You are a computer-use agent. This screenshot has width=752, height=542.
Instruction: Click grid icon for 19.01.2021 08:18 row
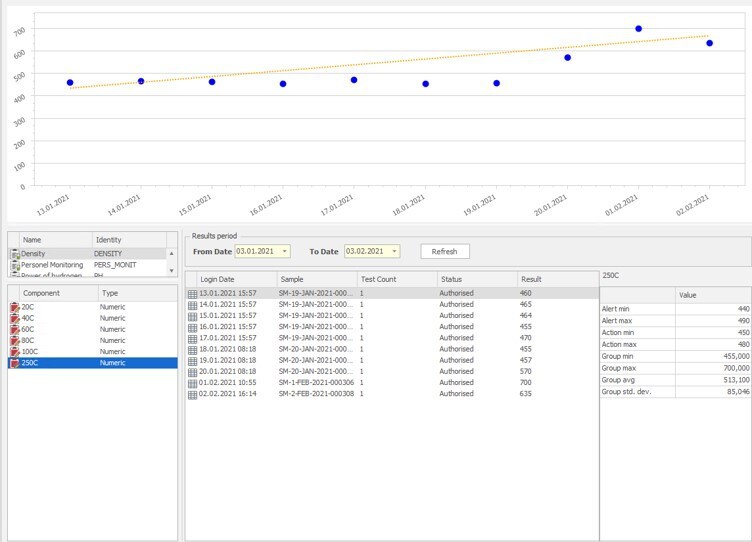point(192,361)
